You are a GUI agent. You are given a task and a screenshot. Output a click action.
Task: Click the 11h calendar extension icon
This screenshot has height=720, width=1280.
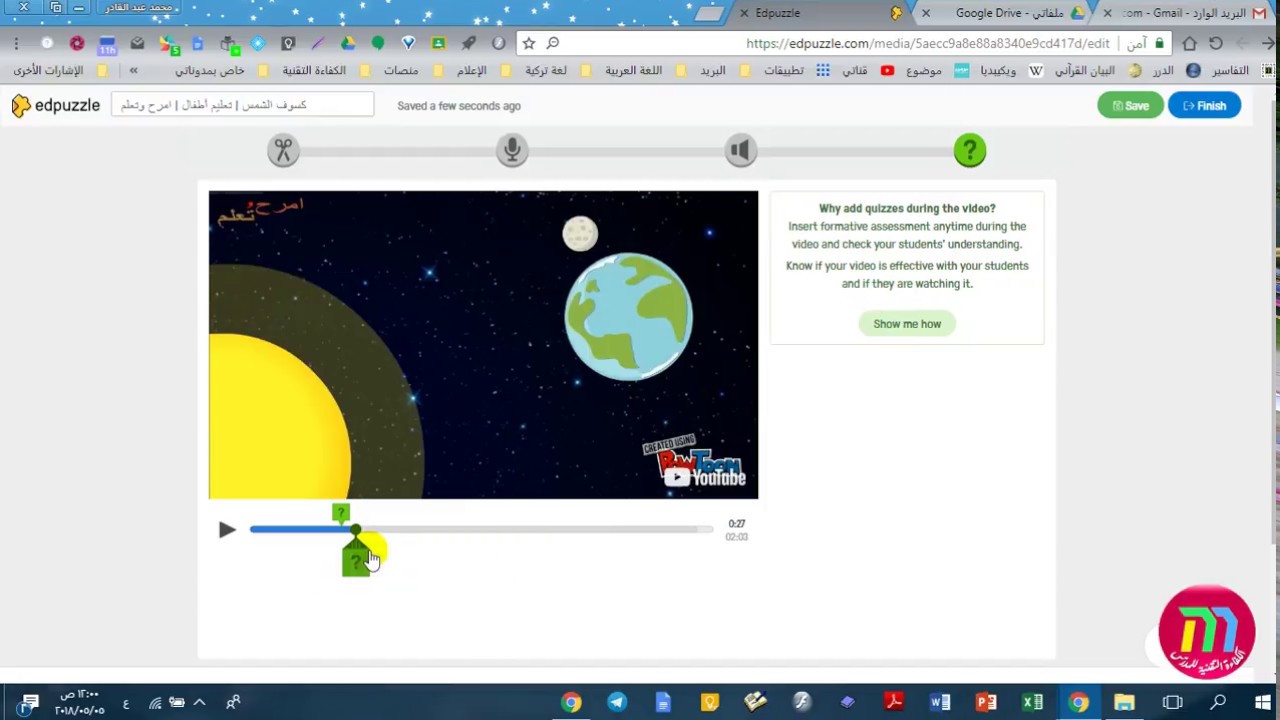[107, 44]
